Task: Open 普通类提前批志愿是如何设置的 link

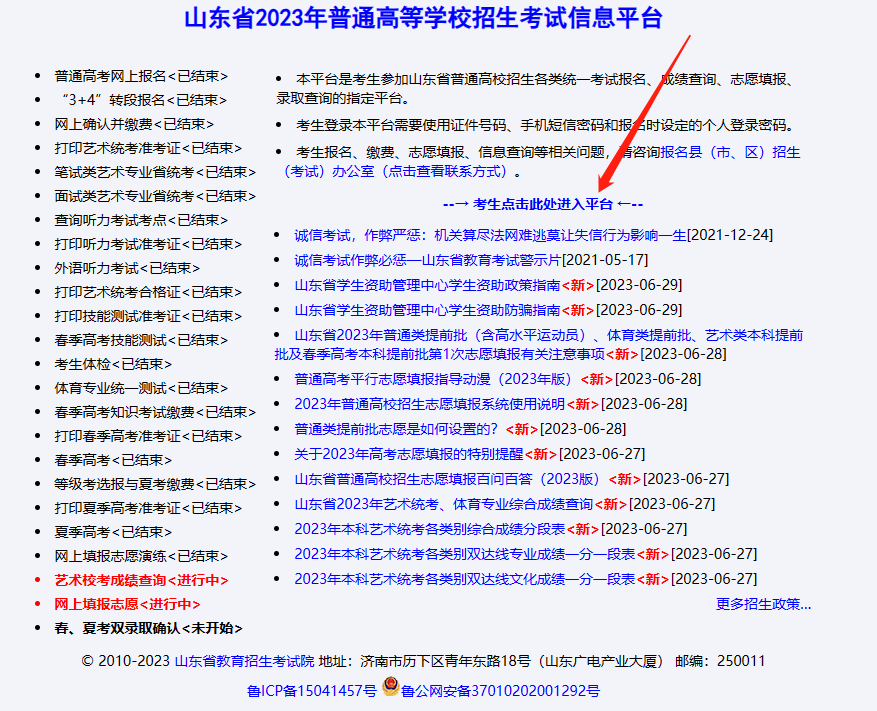Action: 396,429
